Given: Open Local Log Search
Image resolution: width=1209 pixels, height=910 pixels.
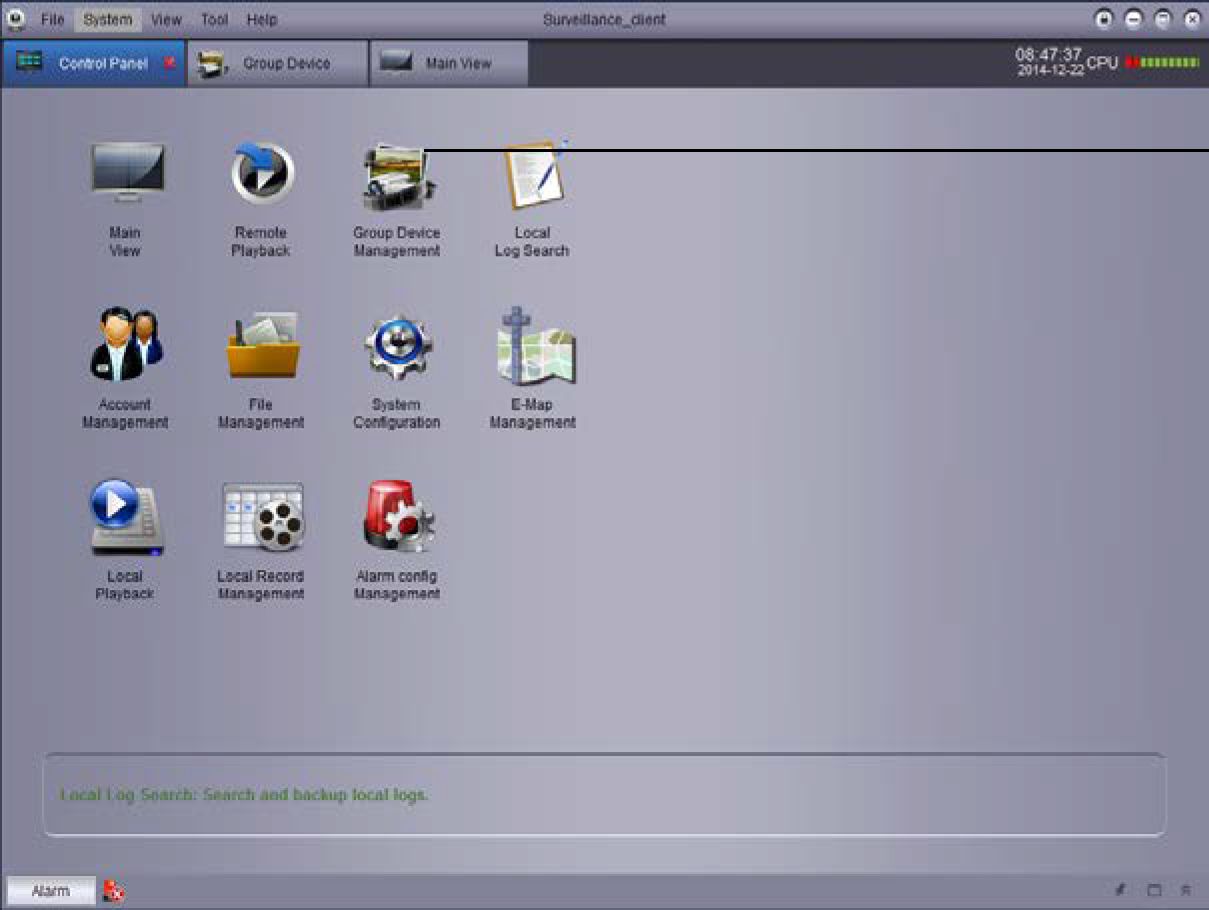Looking at the screenshot, I should pyautogui.click(x=533, y=177).
